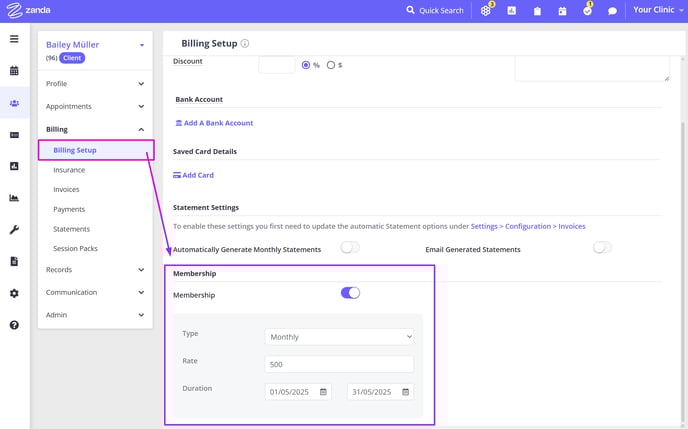This screenshot has height=429, width=688.
Task: Enable Automatically Generate Monthly Statements toggle
Action: coord(350,248)
